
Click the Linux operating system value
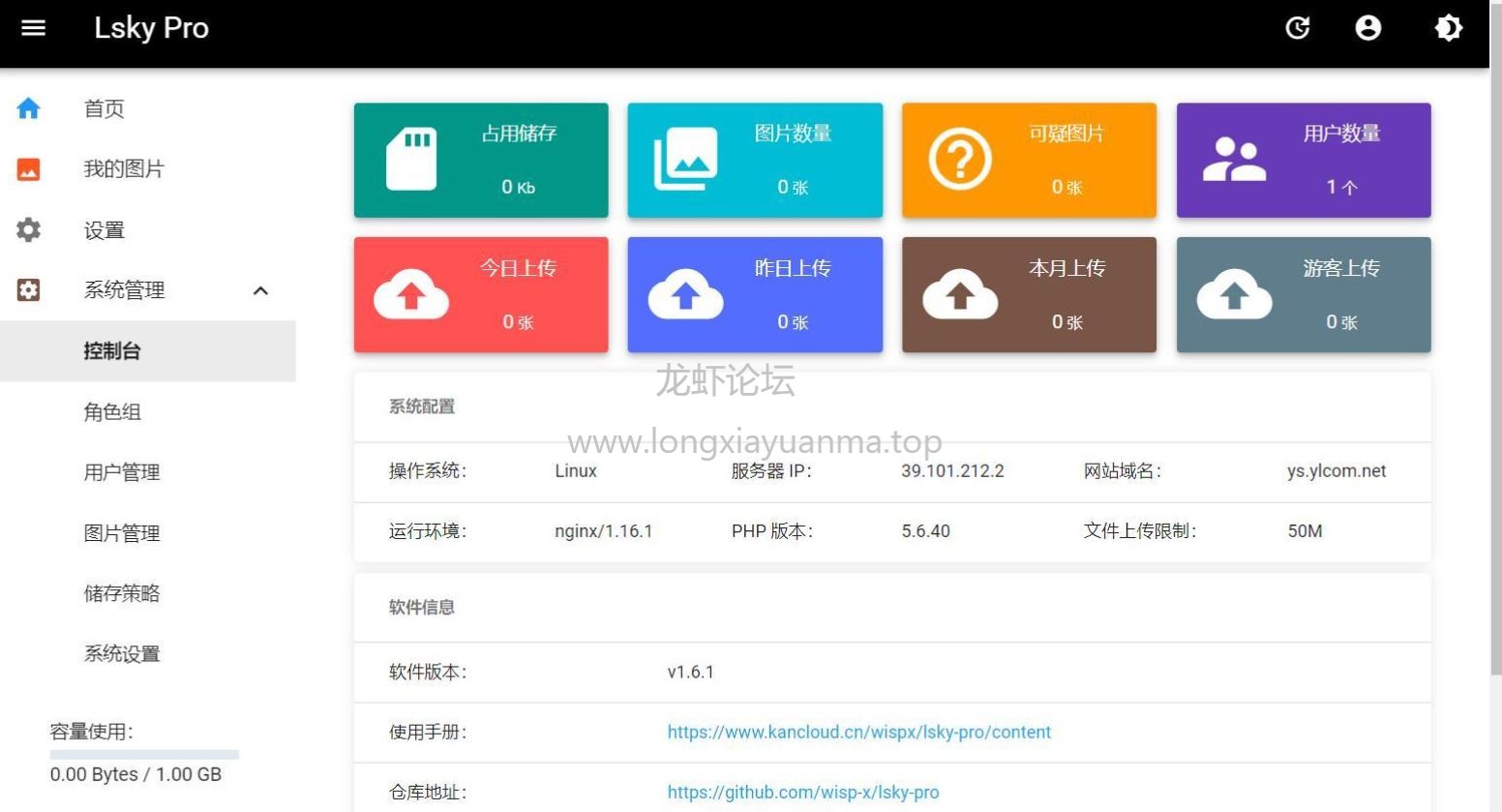click(x=576, y=471)
